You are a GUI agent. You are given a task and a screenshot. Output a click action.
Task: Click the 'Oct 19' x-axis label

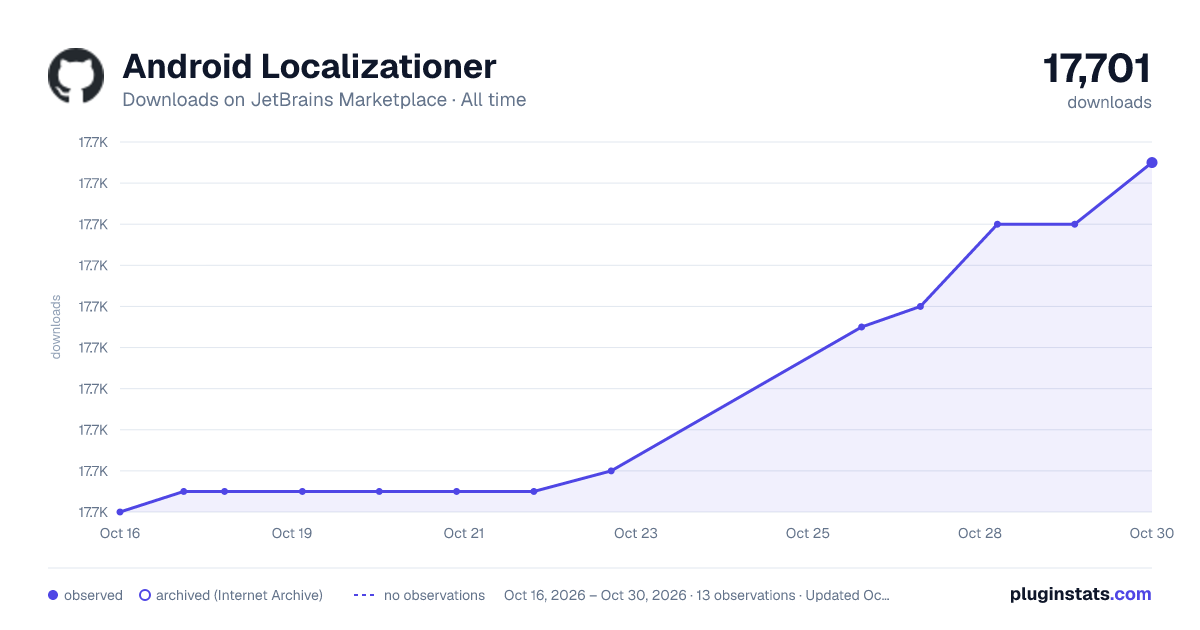[x=292, y=533]
